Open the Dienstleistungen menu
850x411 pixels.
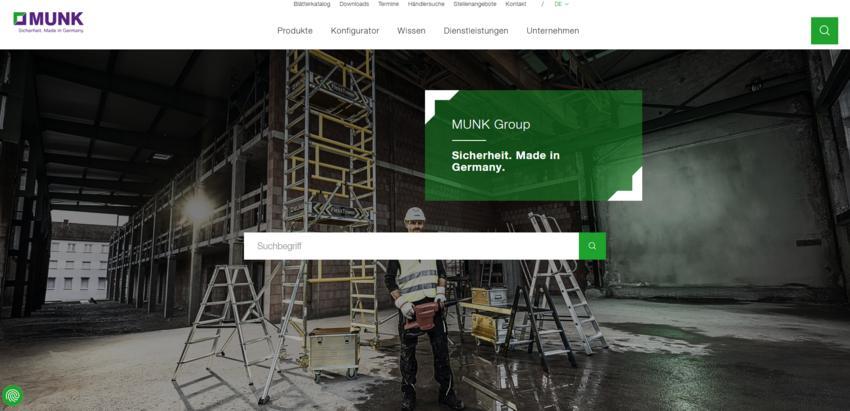point(476,31)
